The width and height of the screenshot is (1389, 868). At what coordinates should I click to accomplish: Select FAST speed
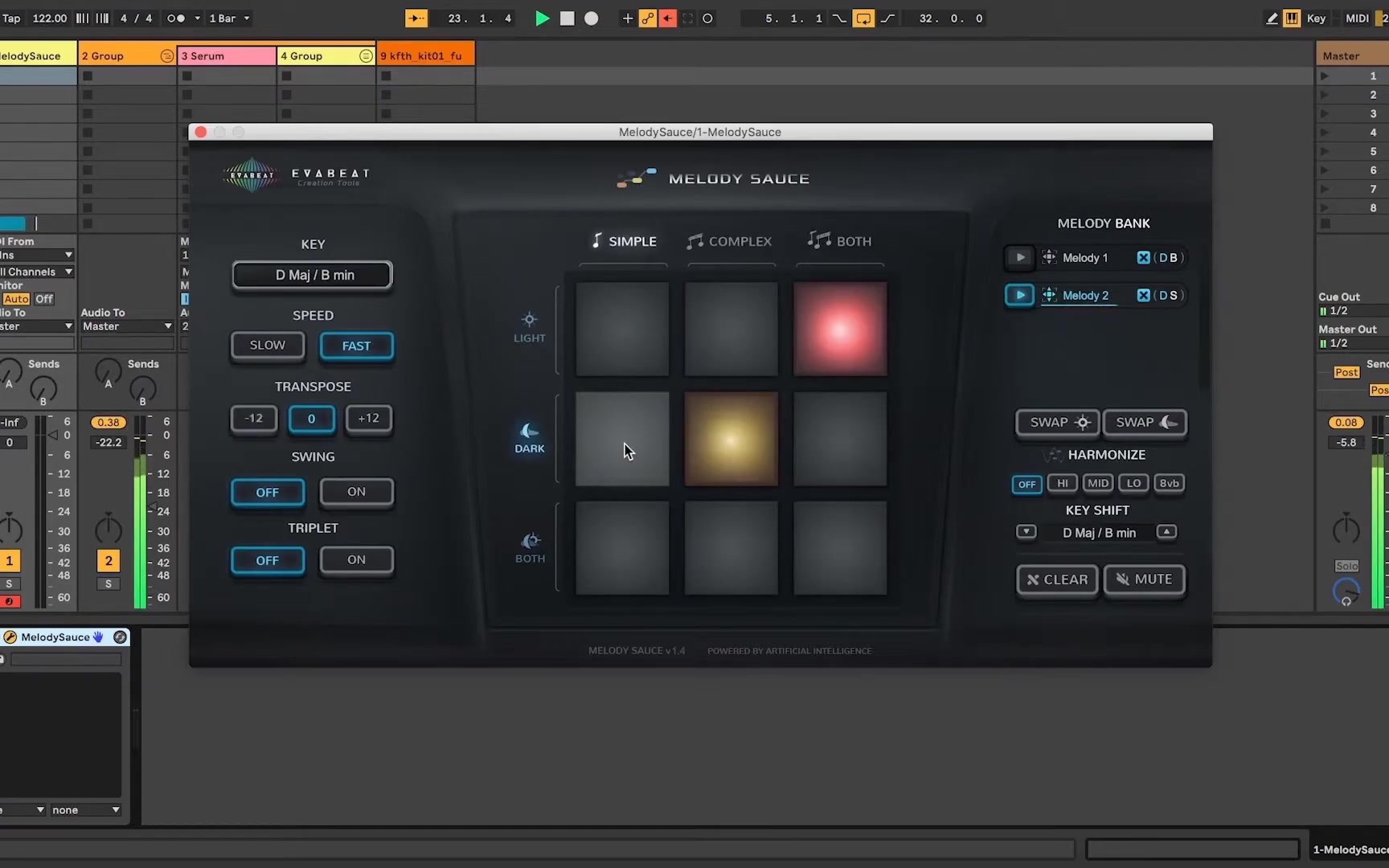pos(357,346)
